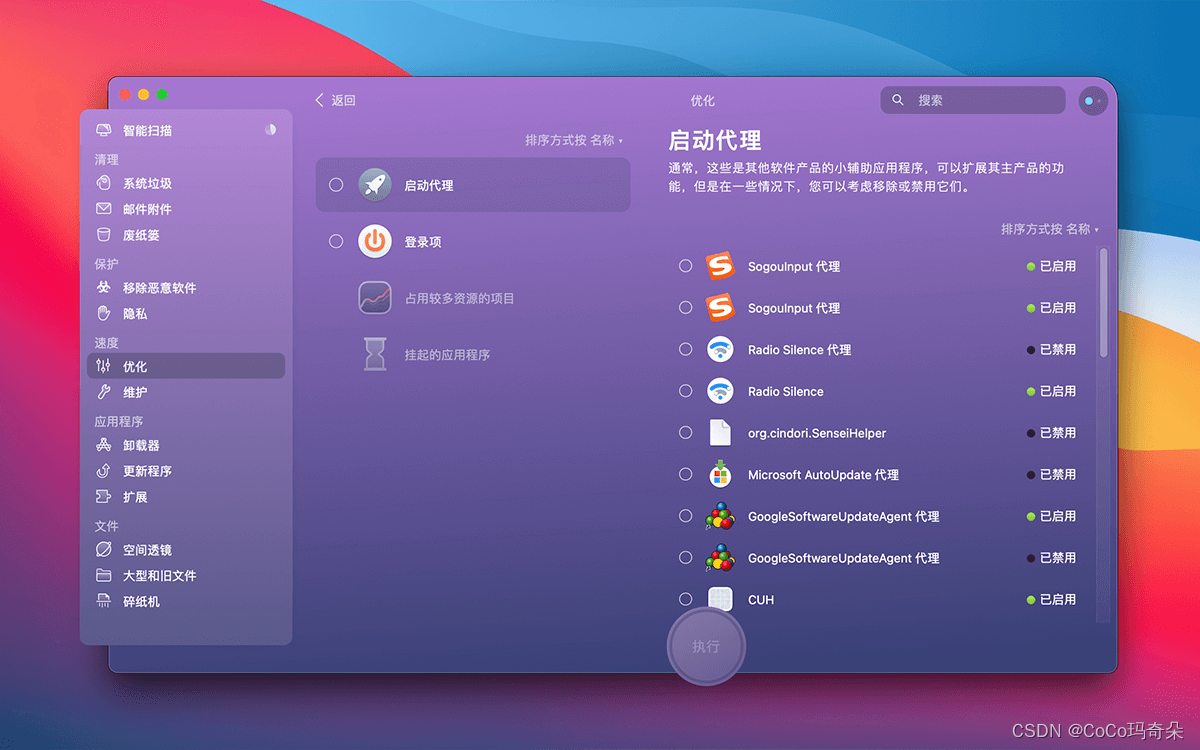Open the 已禁用 status menu for Radio Silence 代理
The width and height of the screenshot is (1200, 750).
[1051, 350]
